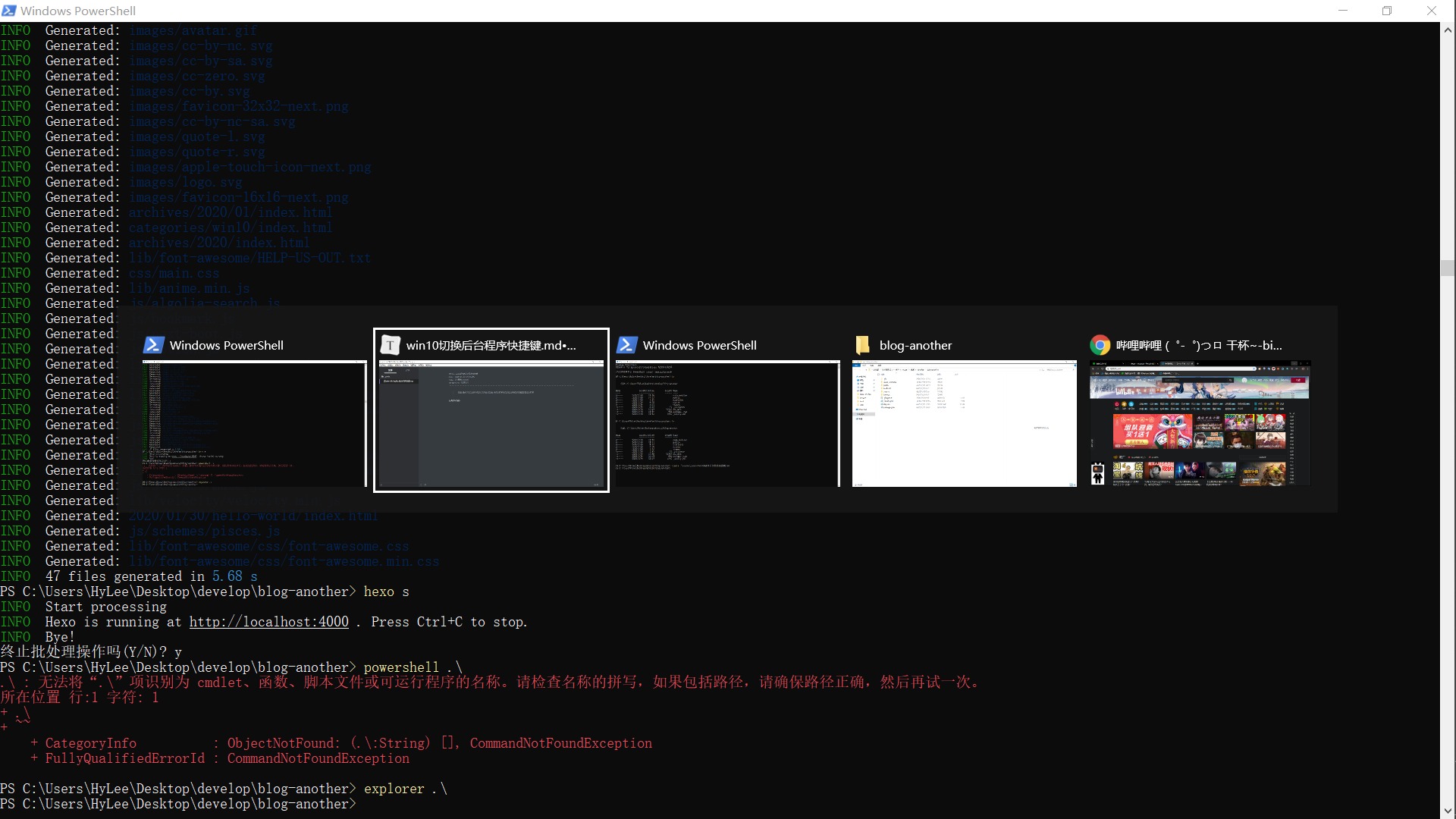Screen dimensions: 1456x819
Task: Switch to the PowerShell thumbnail next to blog-another
Action: pos(727,424)
